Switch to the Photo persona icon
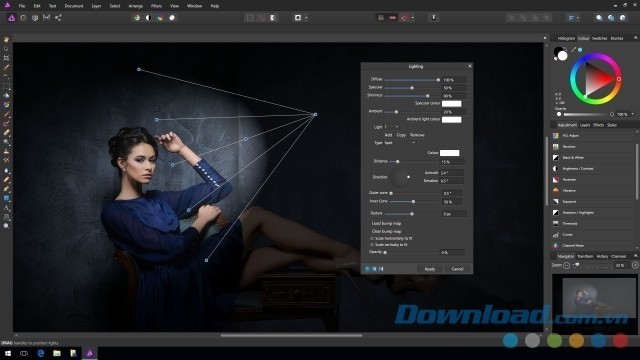 (x=11, y=18)
